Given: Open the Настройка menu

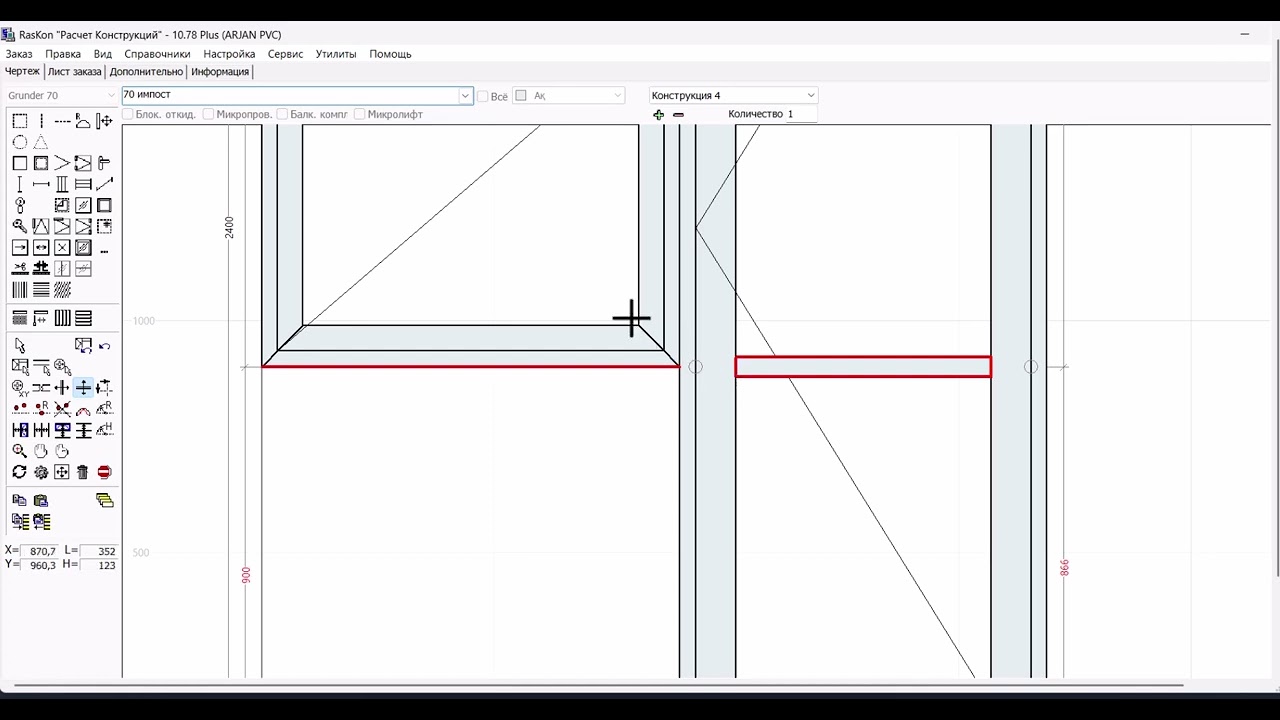Looking at the screenshot, I should 229,54.
